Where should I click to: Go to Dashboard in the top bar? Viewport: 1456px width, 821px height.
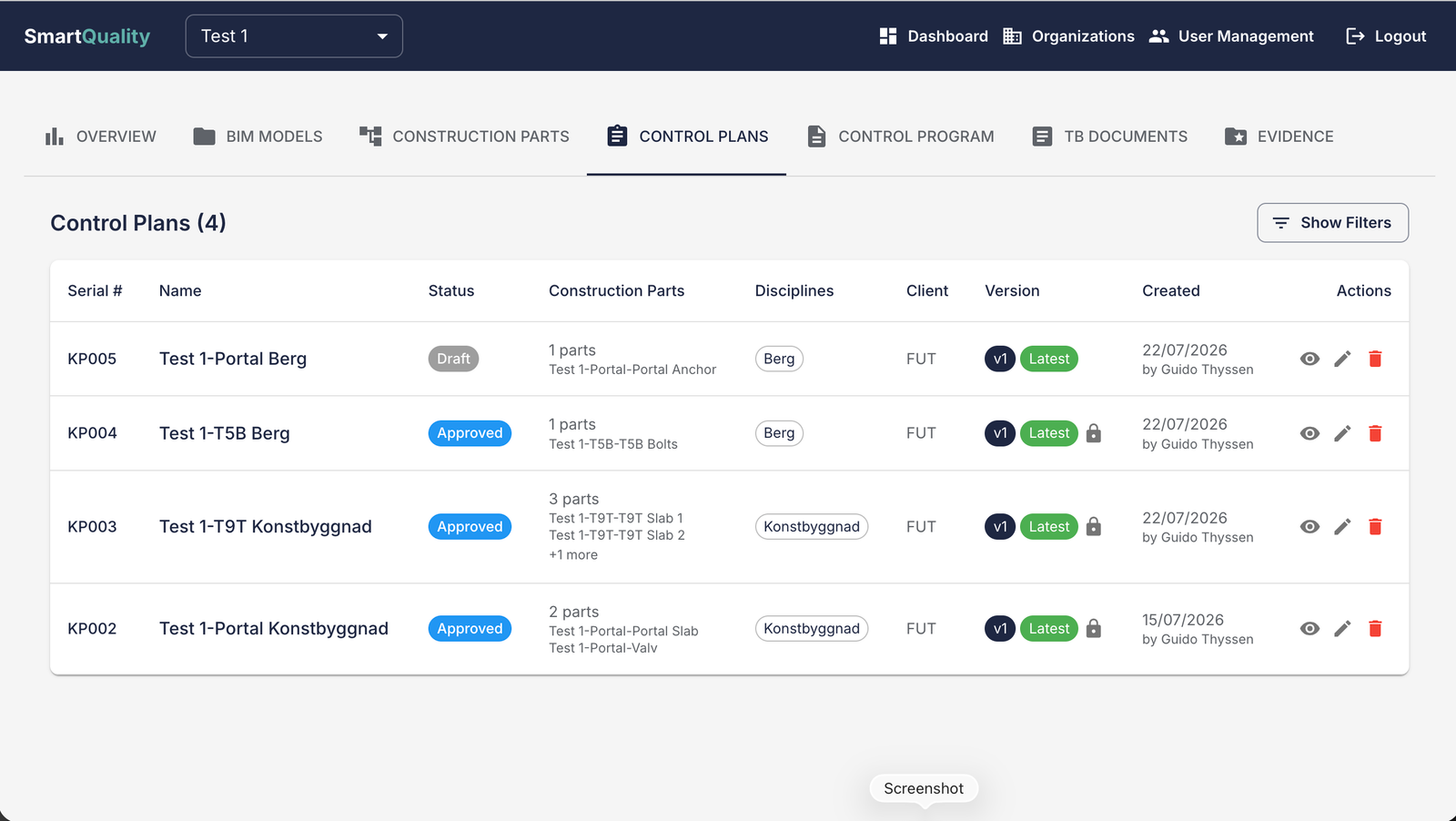(x=934, y=36)
